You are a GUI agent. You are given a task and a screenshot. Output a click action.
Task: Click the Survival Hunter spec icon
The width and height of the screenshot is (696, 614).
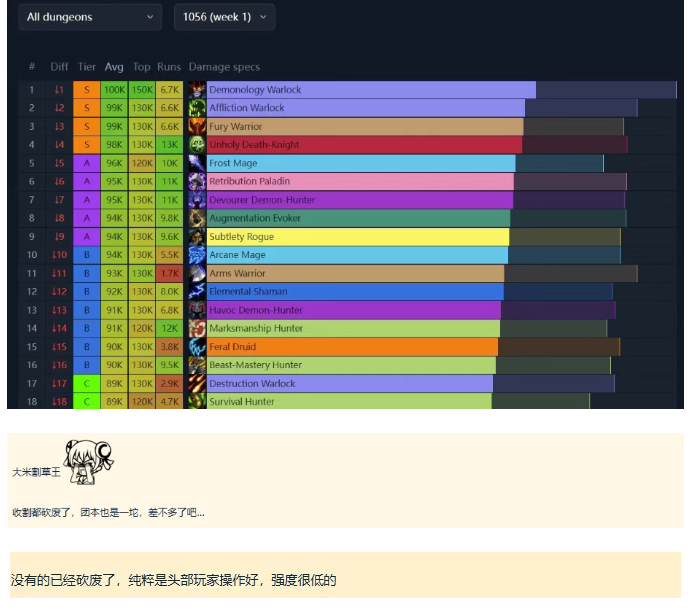[x=197, y=401]
